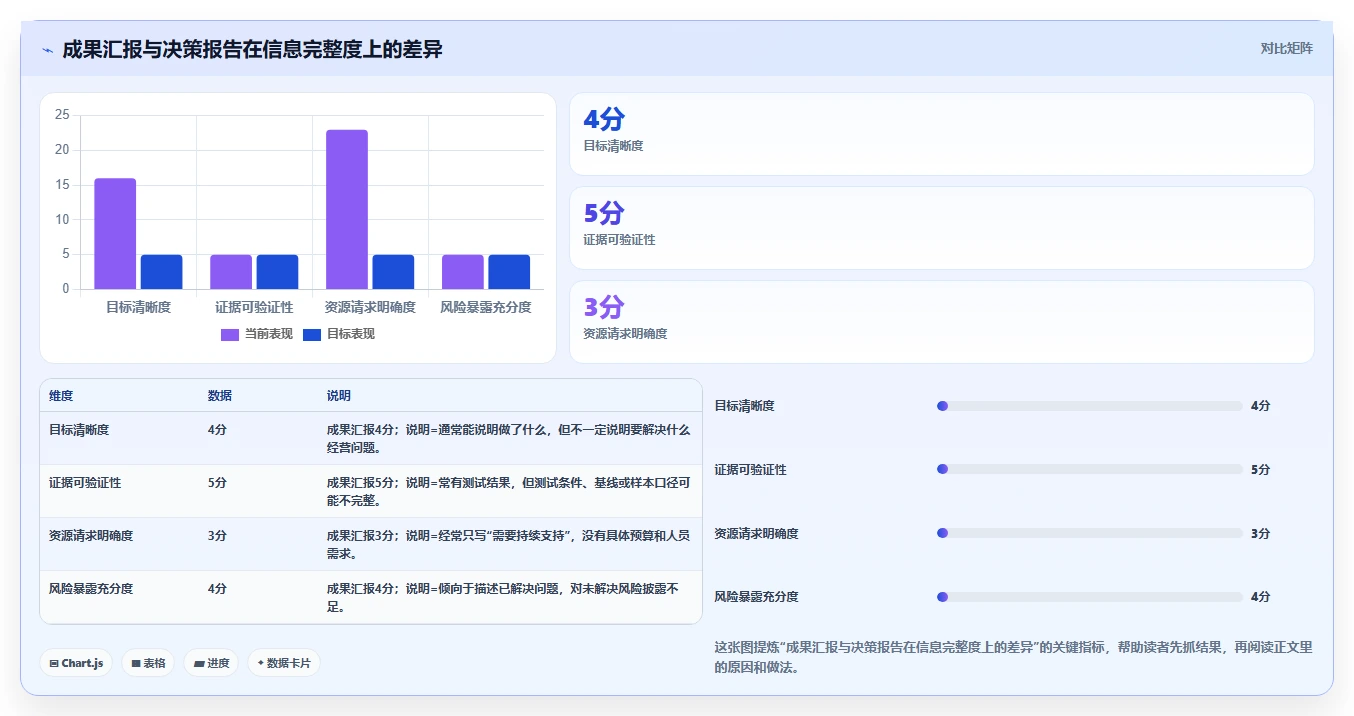Screen dimensions: 1354x716
Task: Click description starting 成果汇报3分 in table
Action: pyautogui.click(x=508, y=544)
